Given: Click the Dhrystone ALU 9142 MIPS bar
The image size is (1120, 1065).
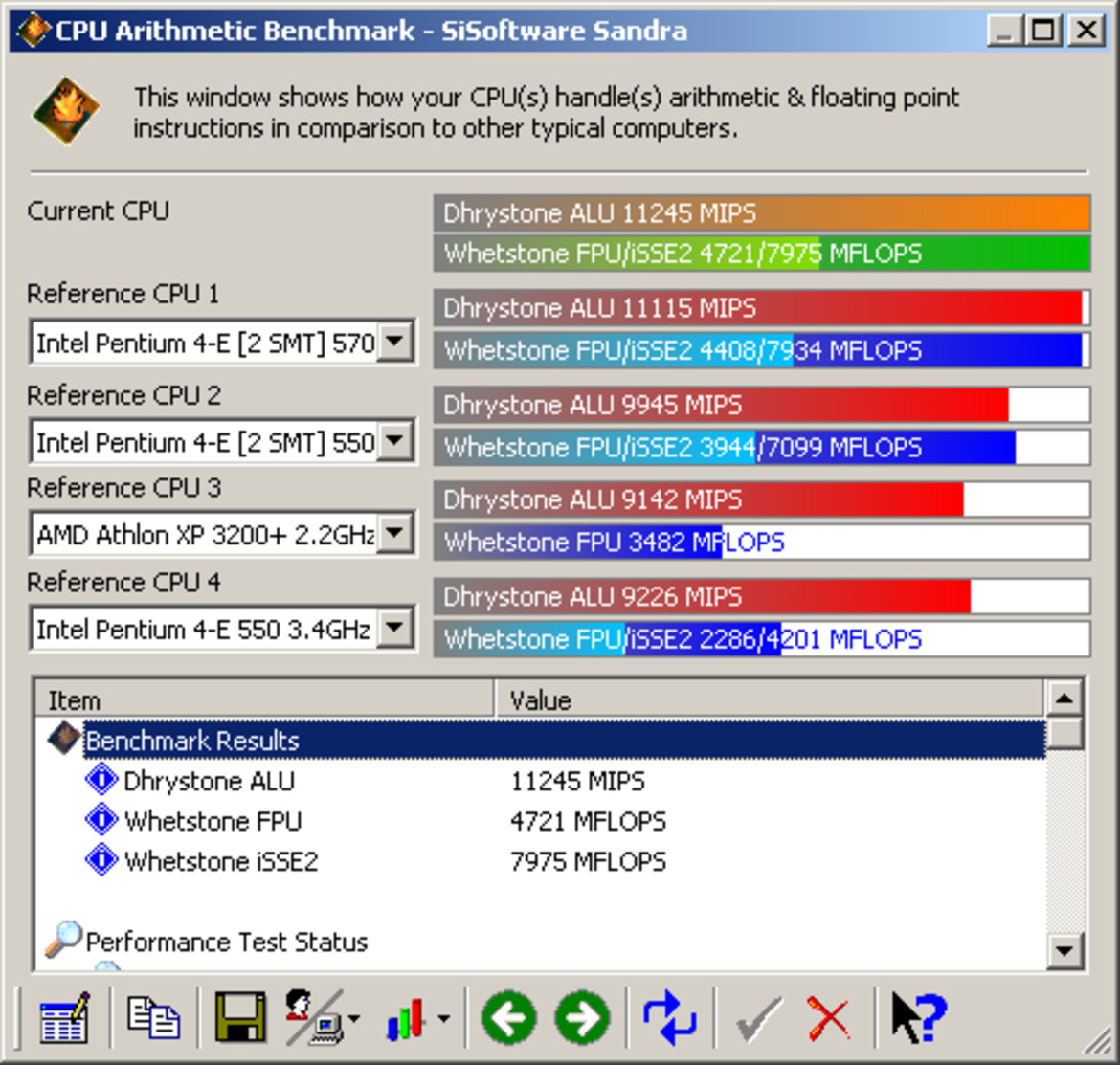Looking at the screenshot, I should 761,499.
